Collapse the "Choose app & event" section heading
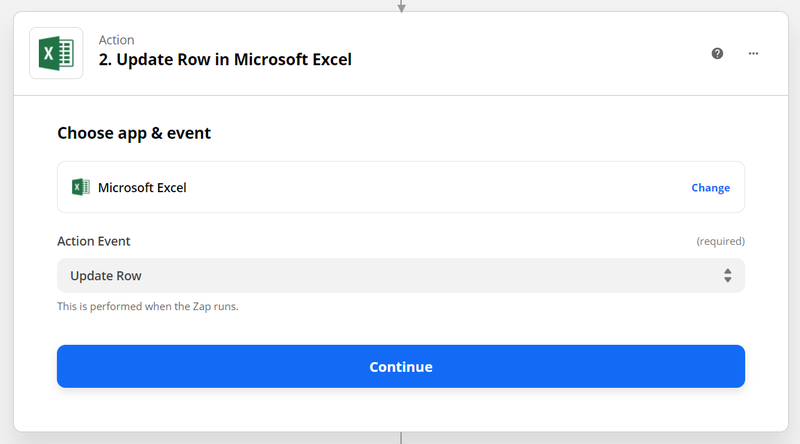 [134, 133]
